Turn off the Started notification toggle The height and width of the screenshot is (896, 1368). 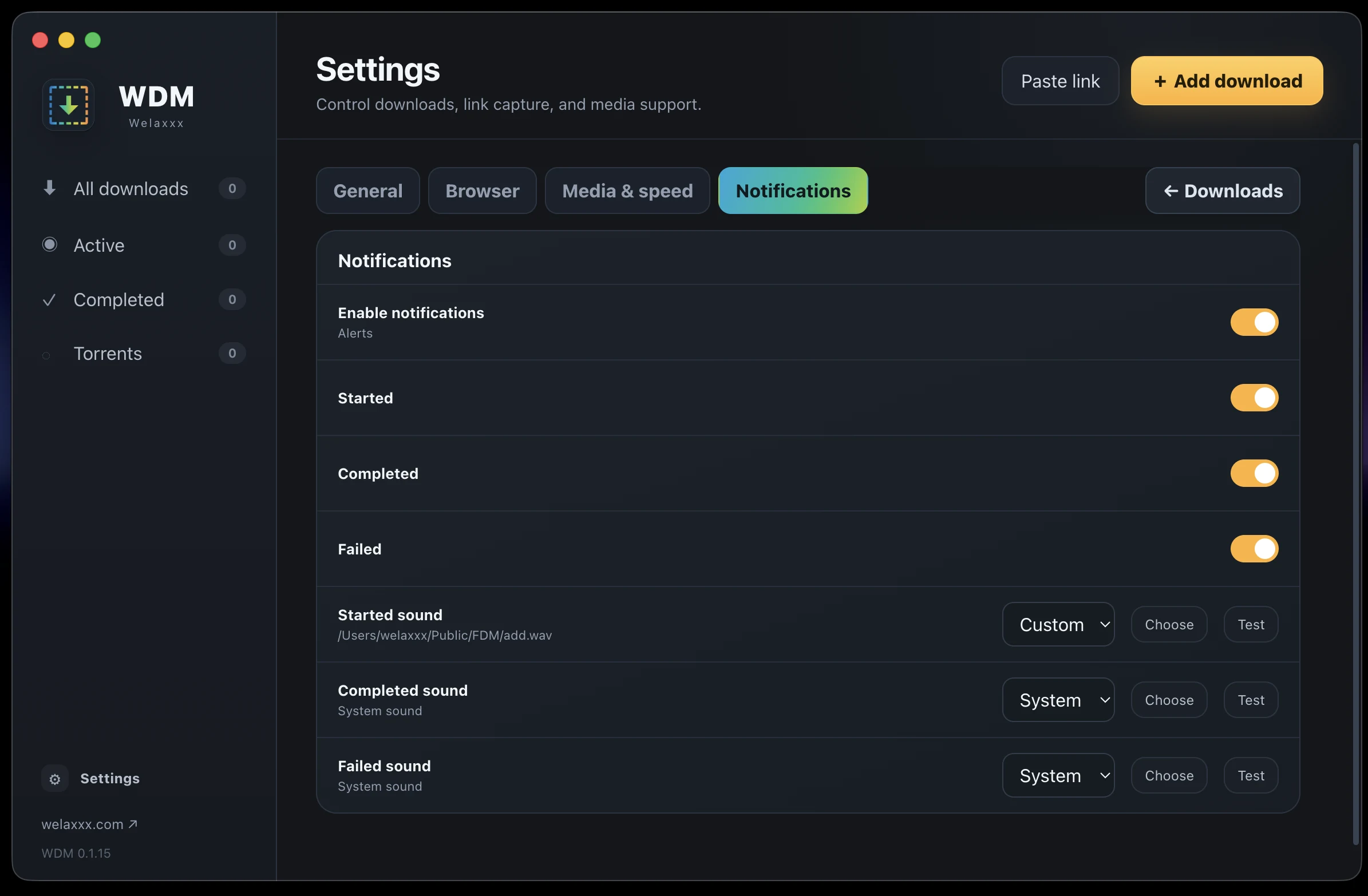(1254, 398)
